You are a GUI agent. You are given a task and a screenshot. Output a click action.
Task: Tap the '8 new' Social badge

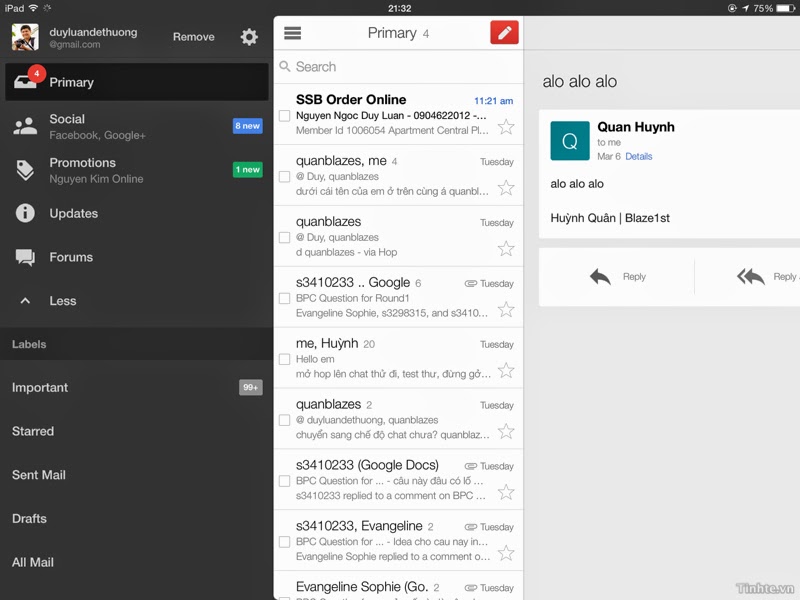247,126
